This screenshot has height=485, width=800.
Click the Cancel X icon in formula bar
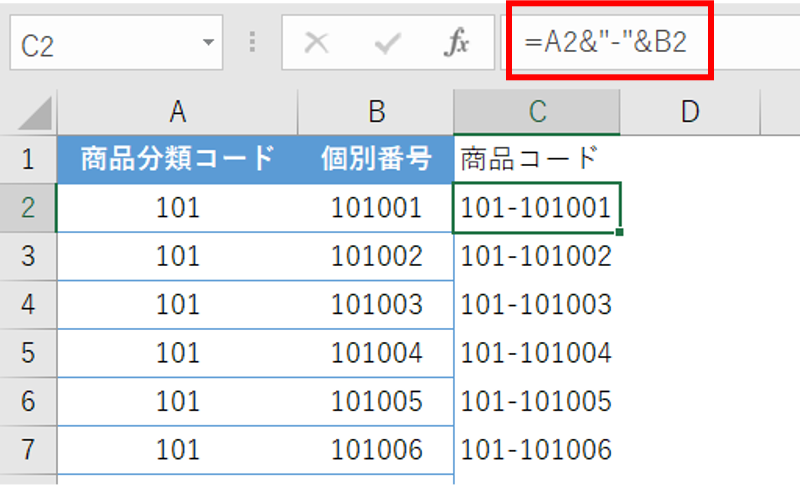[317, 45]
